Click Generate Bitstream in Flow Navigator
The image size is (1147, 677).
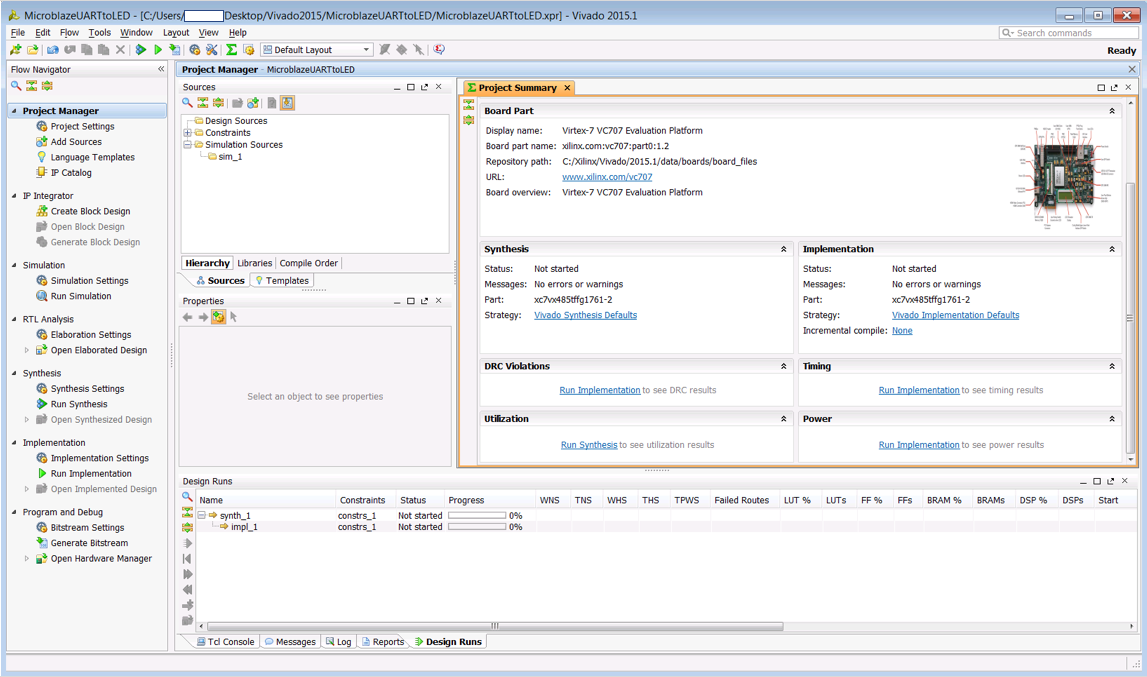[89, 543]
